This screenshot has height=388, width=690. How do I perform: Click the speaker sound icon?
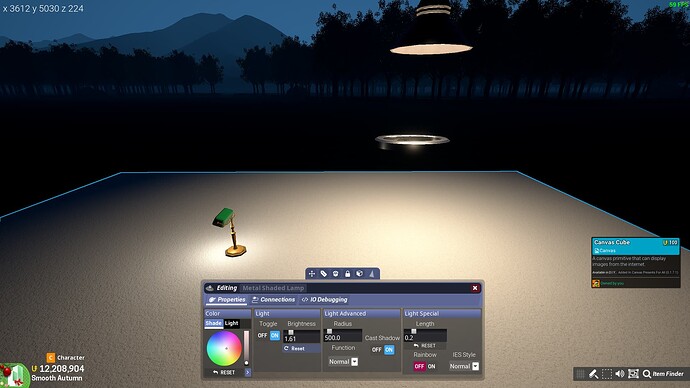pos(620,374)
